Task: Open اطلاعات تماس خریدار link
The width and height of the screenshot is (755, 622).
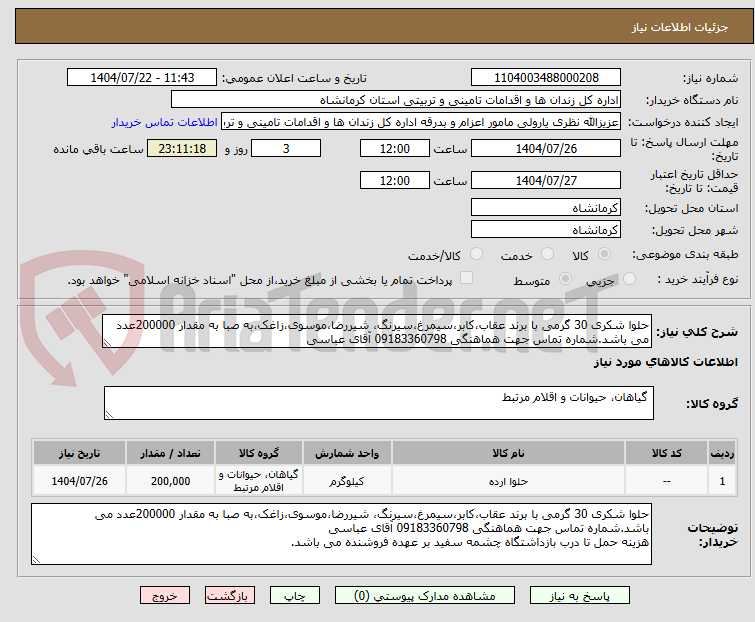Action: pyautogui.click(x=165, y=122)
